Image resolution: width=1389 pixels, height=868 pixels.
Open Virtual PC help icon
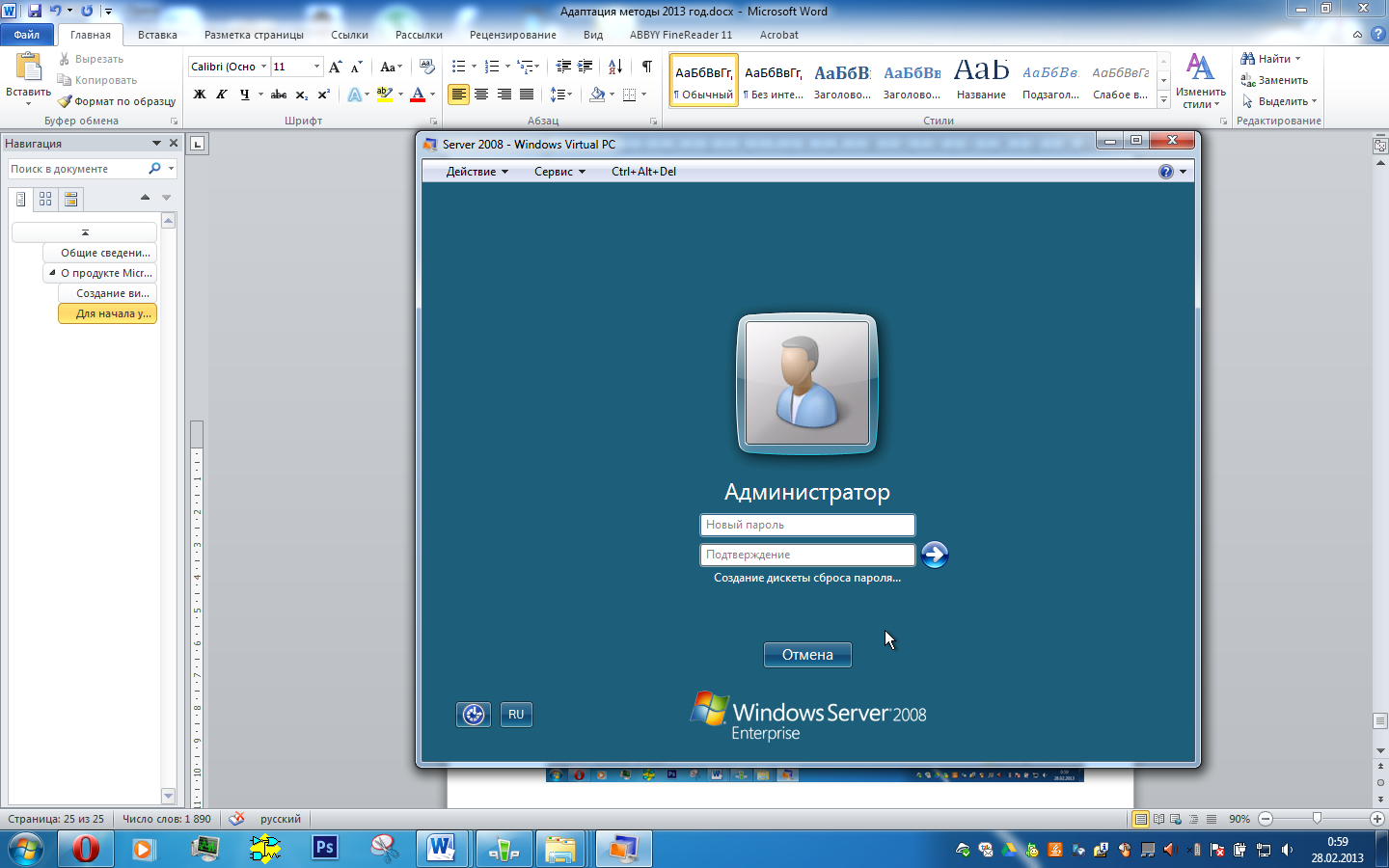click(x=1166, y=172)
